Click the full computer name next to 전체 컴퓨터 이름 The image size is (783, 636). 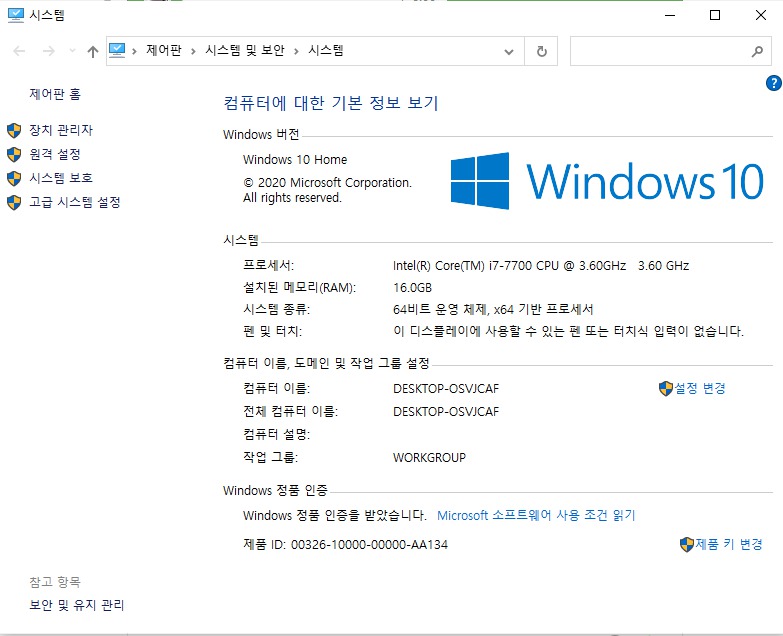point(446,411)
